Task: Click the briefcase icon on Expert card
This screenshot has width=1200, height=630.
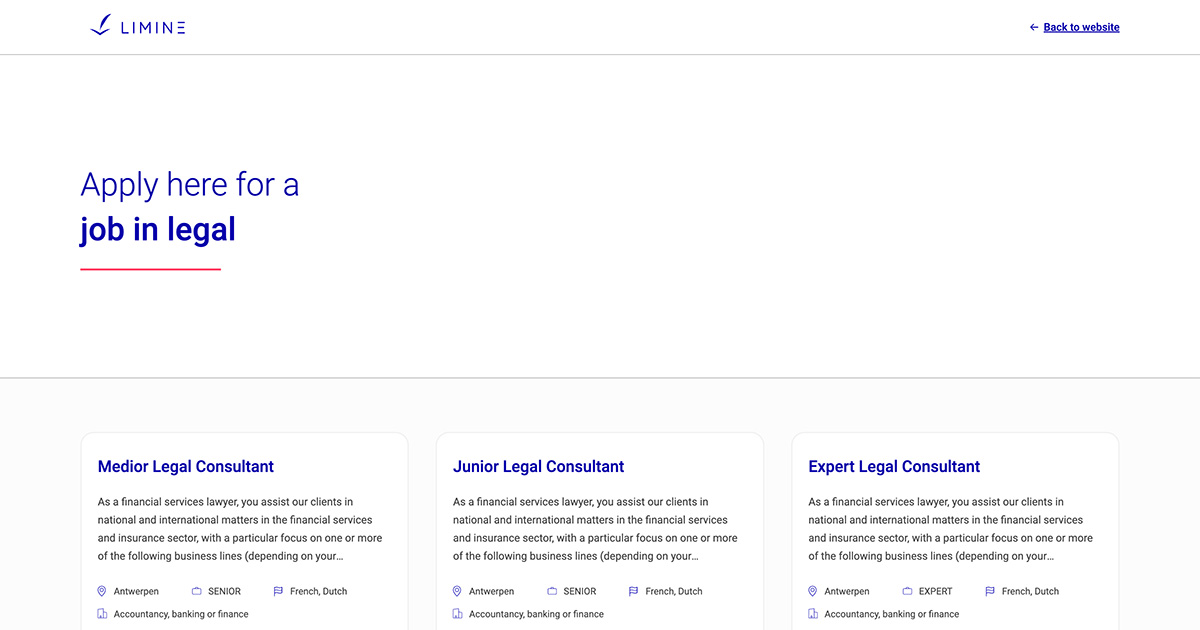Action: click(x=908, y=591)
